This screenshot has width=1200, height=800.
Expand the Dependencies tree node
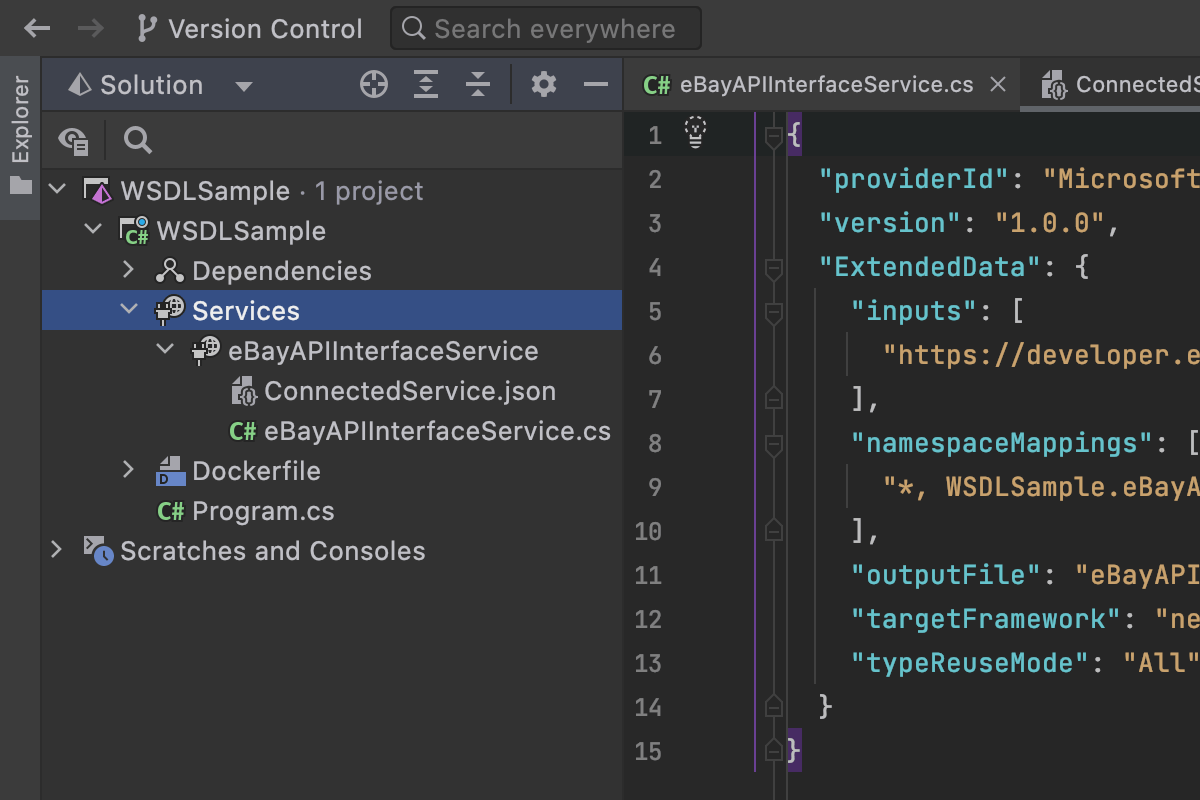[x=128, y=270]
